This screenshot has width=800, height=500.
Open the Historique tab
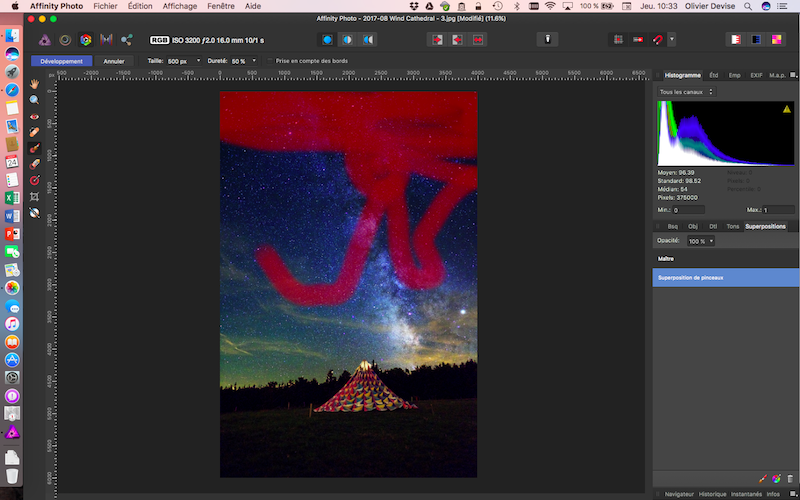click(713, 494)
